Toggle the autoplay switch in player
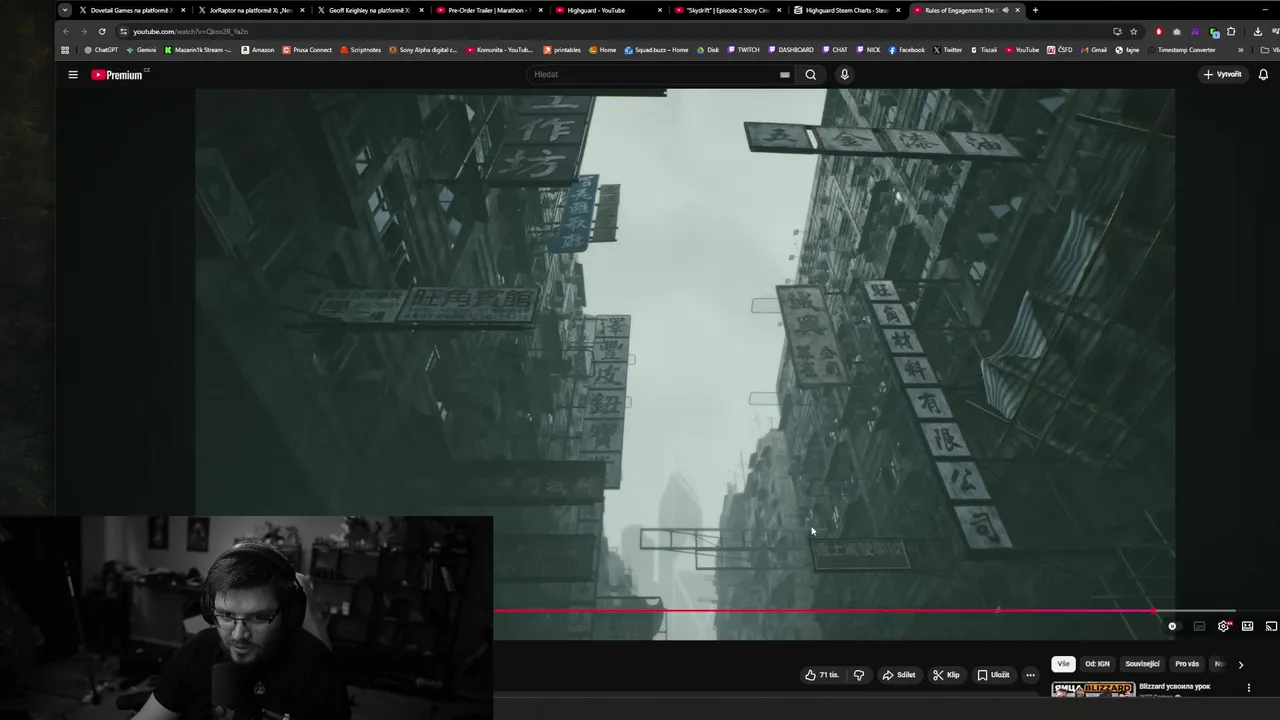This screenshot has height=720, width=1280. click(1173, 627)
